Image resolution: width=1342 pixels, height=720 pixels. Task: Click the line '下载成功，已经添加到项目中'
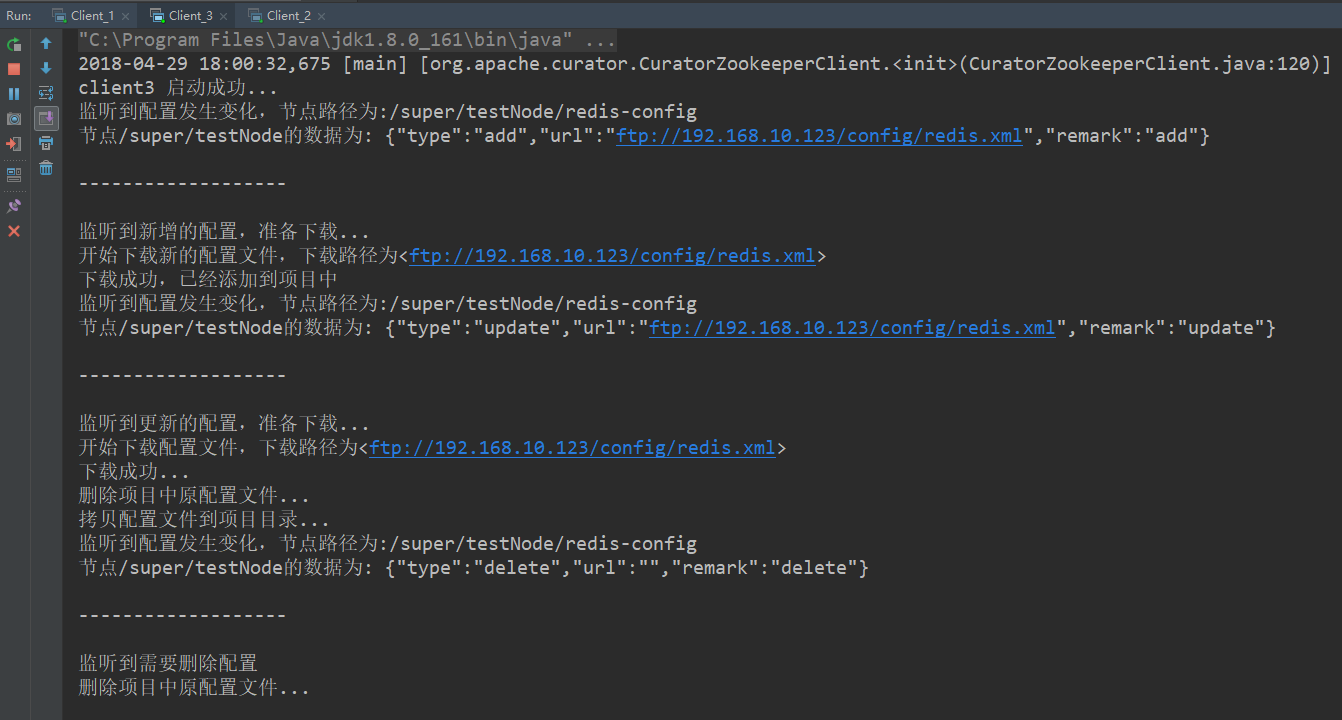(x=208, y=280)
